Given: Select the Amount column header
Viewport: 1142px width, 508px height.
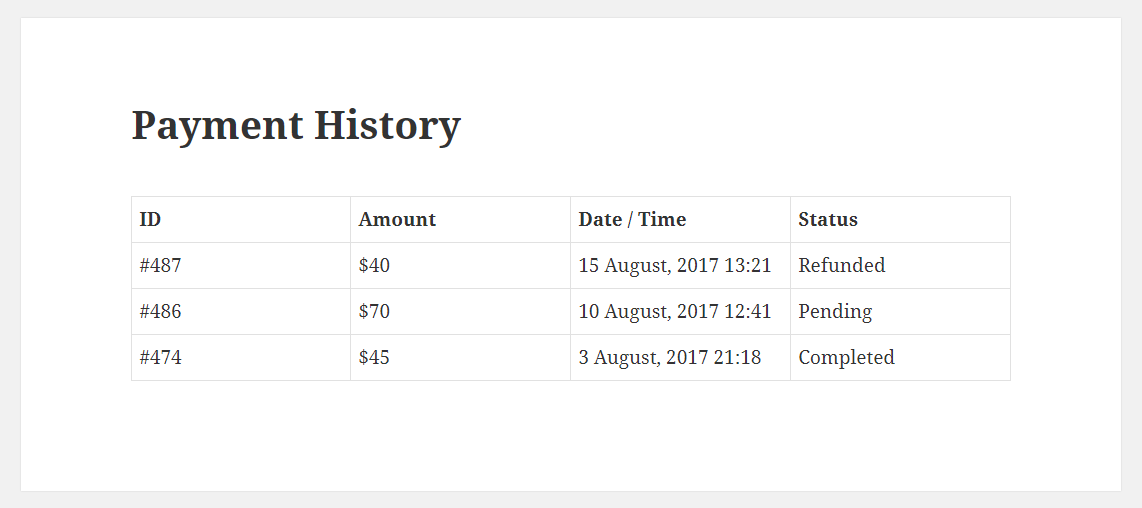Looking at the screenshot, I should pos(397,219).
